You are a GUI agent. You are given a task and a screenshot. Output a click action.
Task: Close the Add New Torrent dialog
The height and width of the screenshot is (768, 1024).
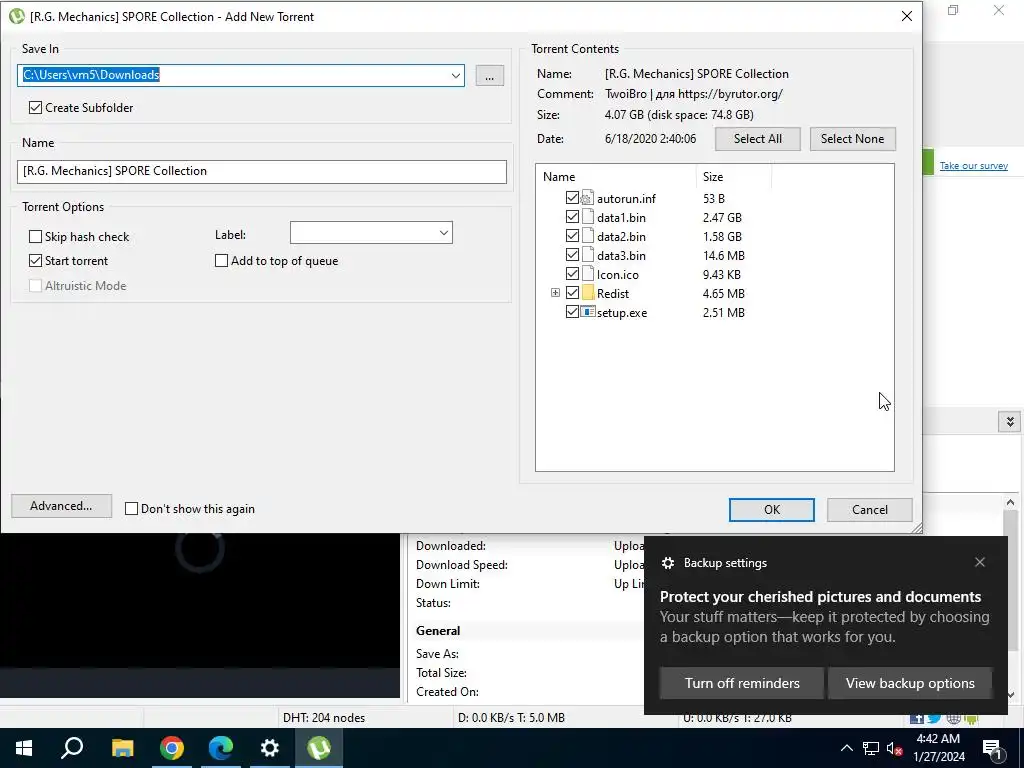pyautogui.click(x=906, y=16)
